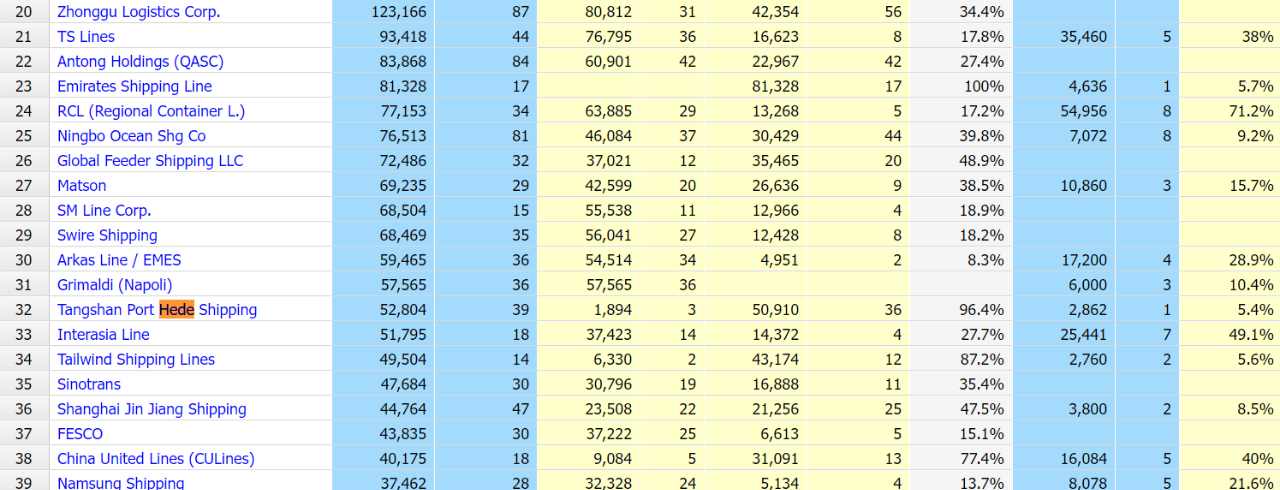This screenshot has height=490, width=1280.
Task: Click total TEU value 69,235
Action: coord(402,186)
